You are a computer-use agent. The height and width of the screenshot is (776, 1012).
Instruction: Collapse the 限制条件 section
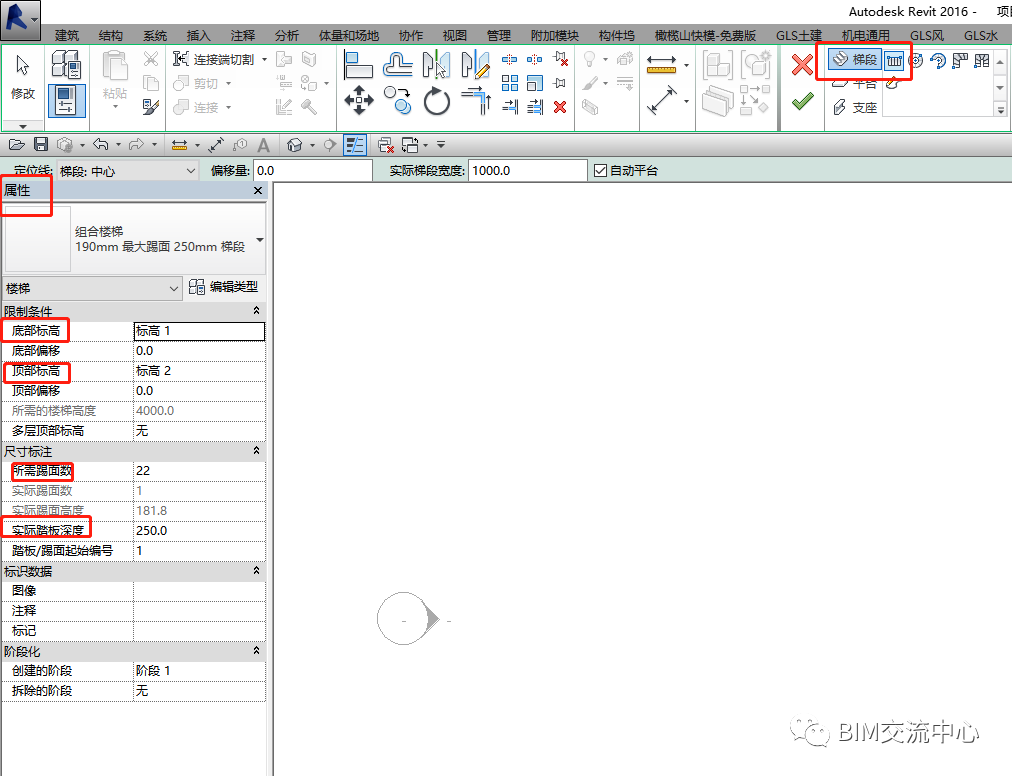click(x=256, y=311)
